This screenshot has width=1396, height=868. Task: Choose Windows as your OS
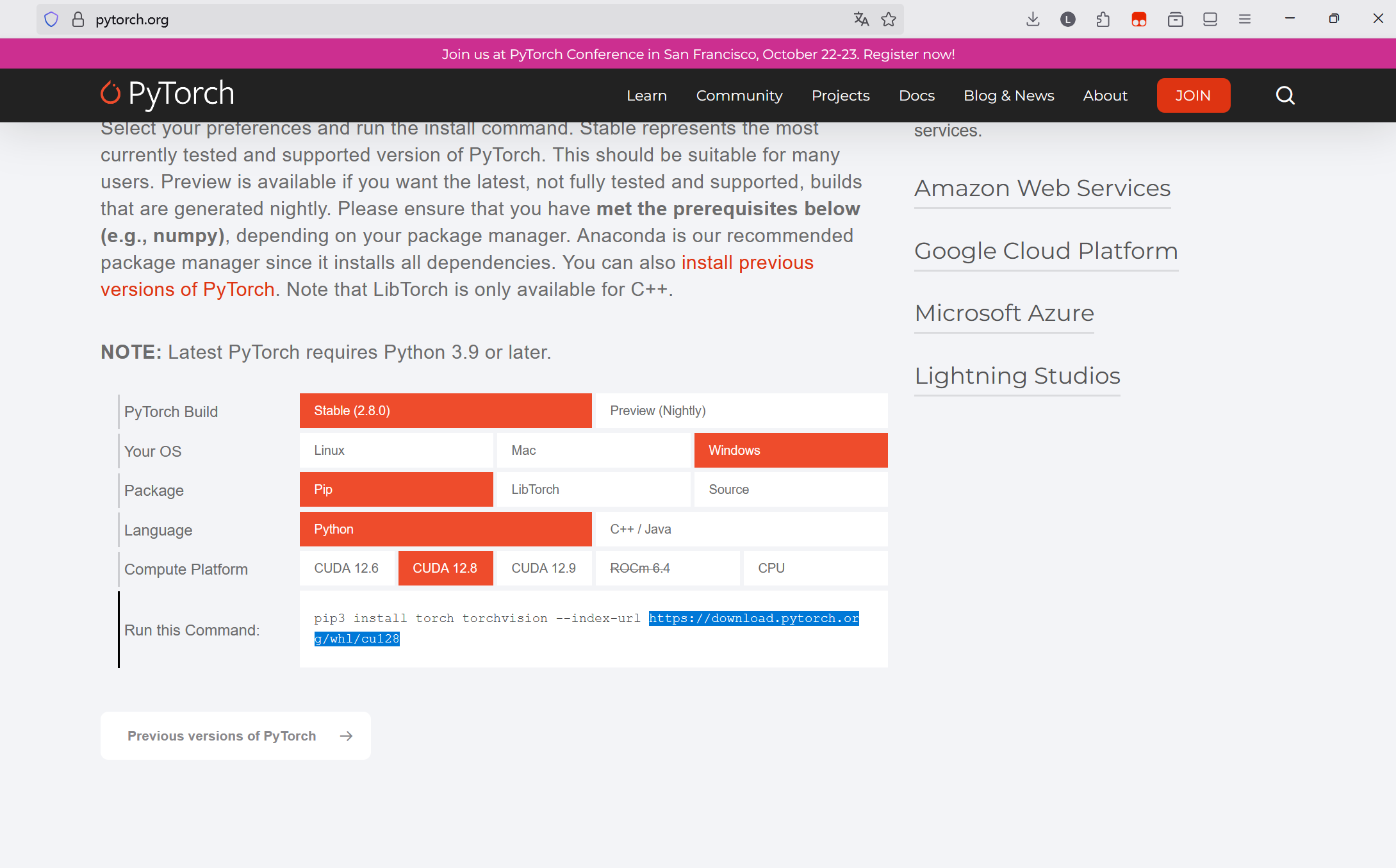pos(791,450)
